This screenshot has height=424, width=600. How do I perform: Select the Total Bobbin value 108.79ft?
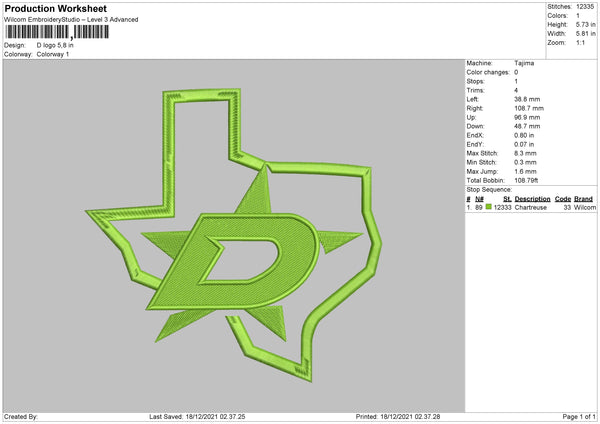pos(526,181)
